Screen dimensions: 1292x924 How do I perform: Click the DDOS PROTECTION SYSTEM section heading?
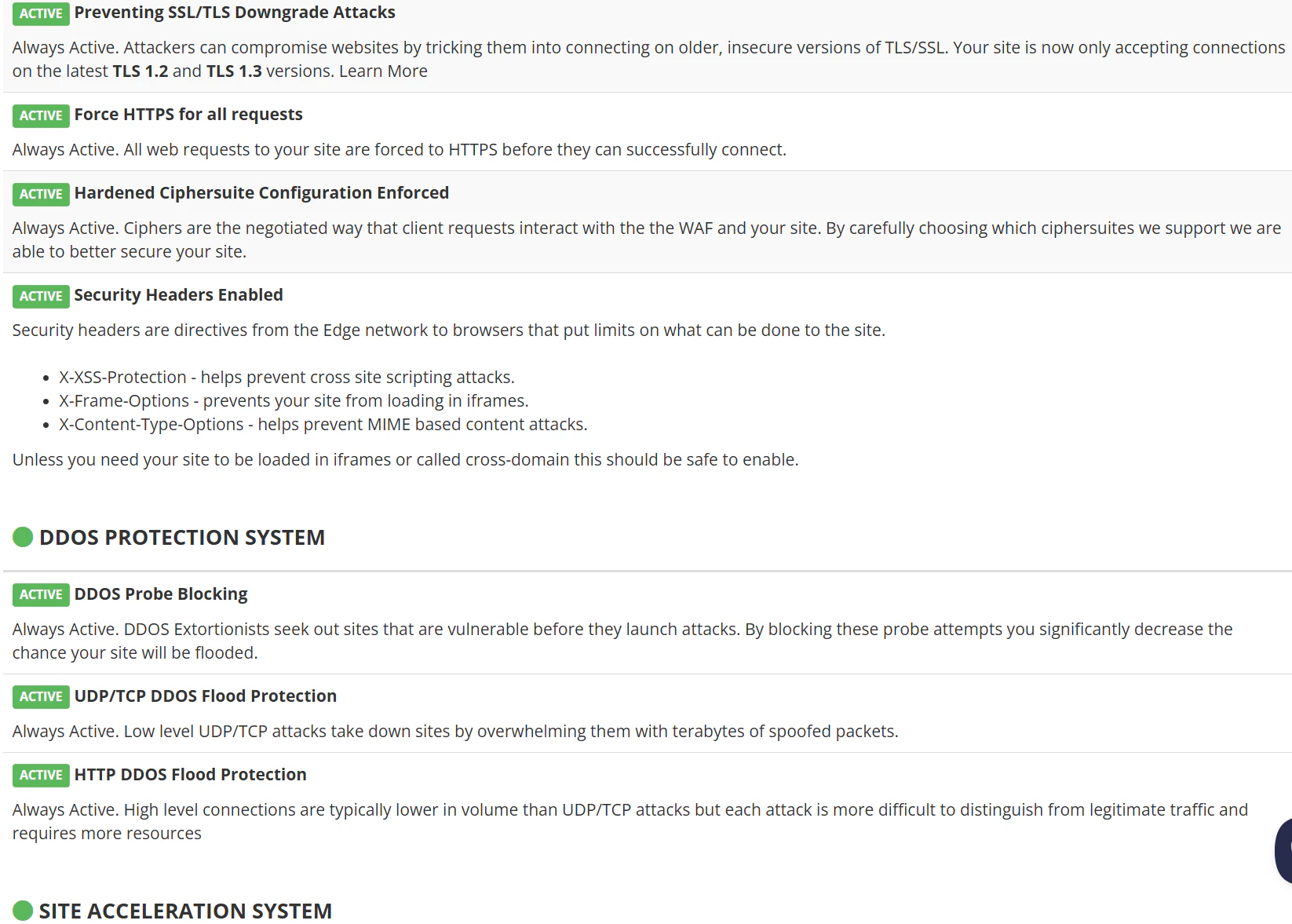pos(182,538)
